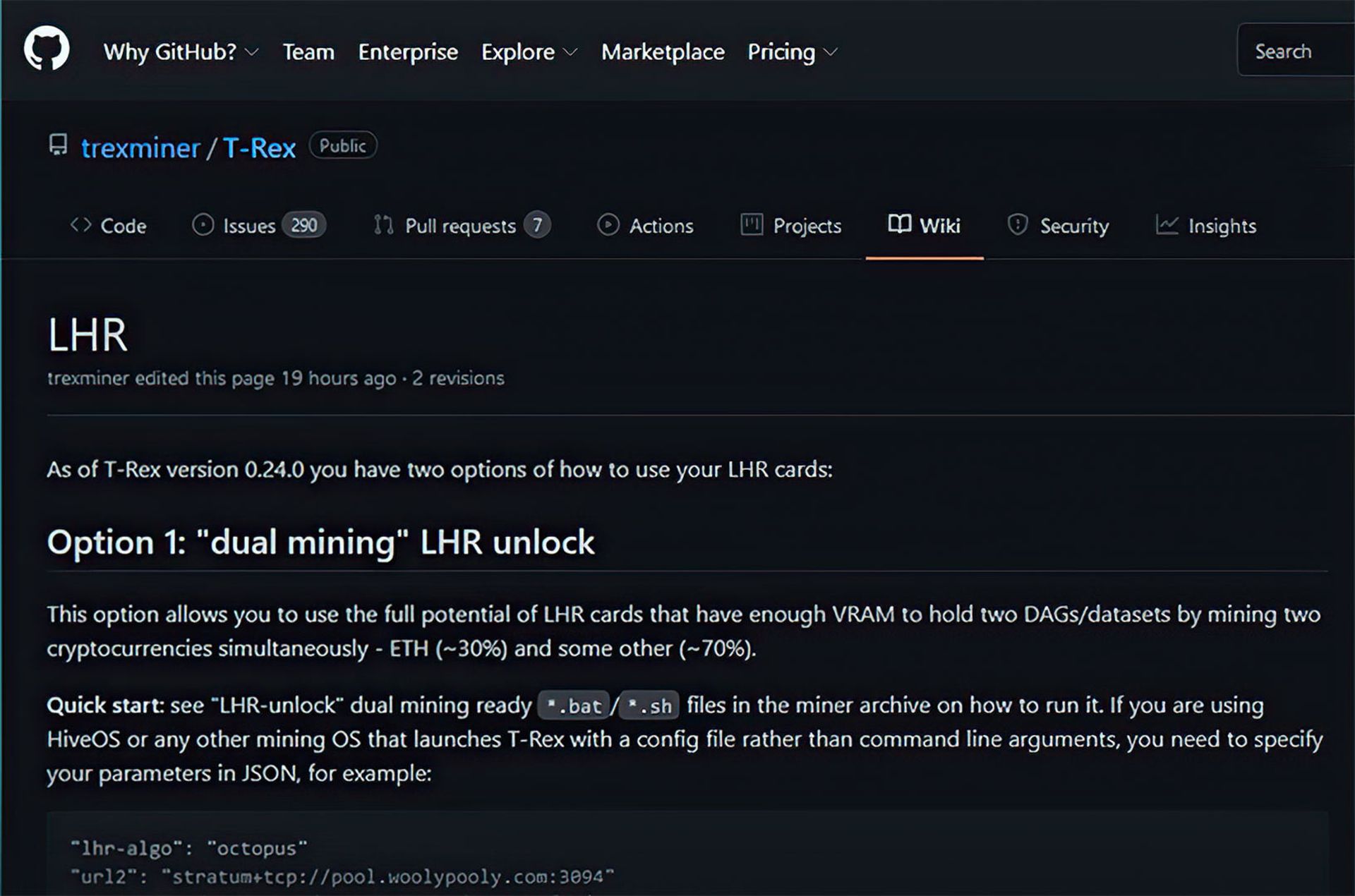Click the repository book icon beside trexminer
Viewport: 1355px width, 896px height.
[58, 145]
